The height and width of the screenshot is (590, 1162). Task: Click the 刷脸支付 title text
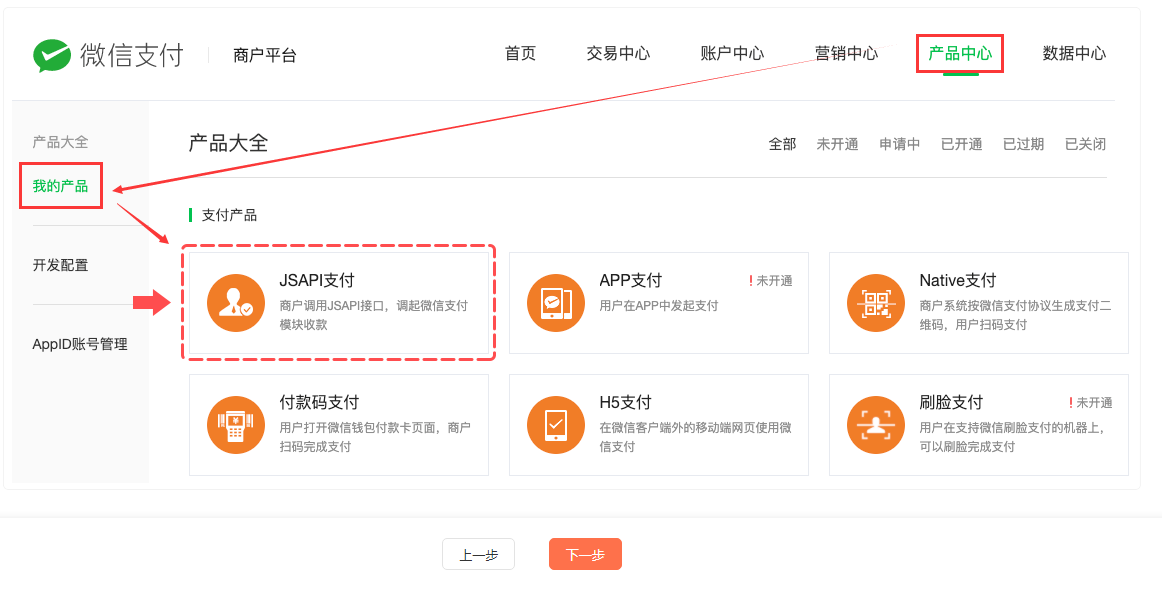(951, 402)
